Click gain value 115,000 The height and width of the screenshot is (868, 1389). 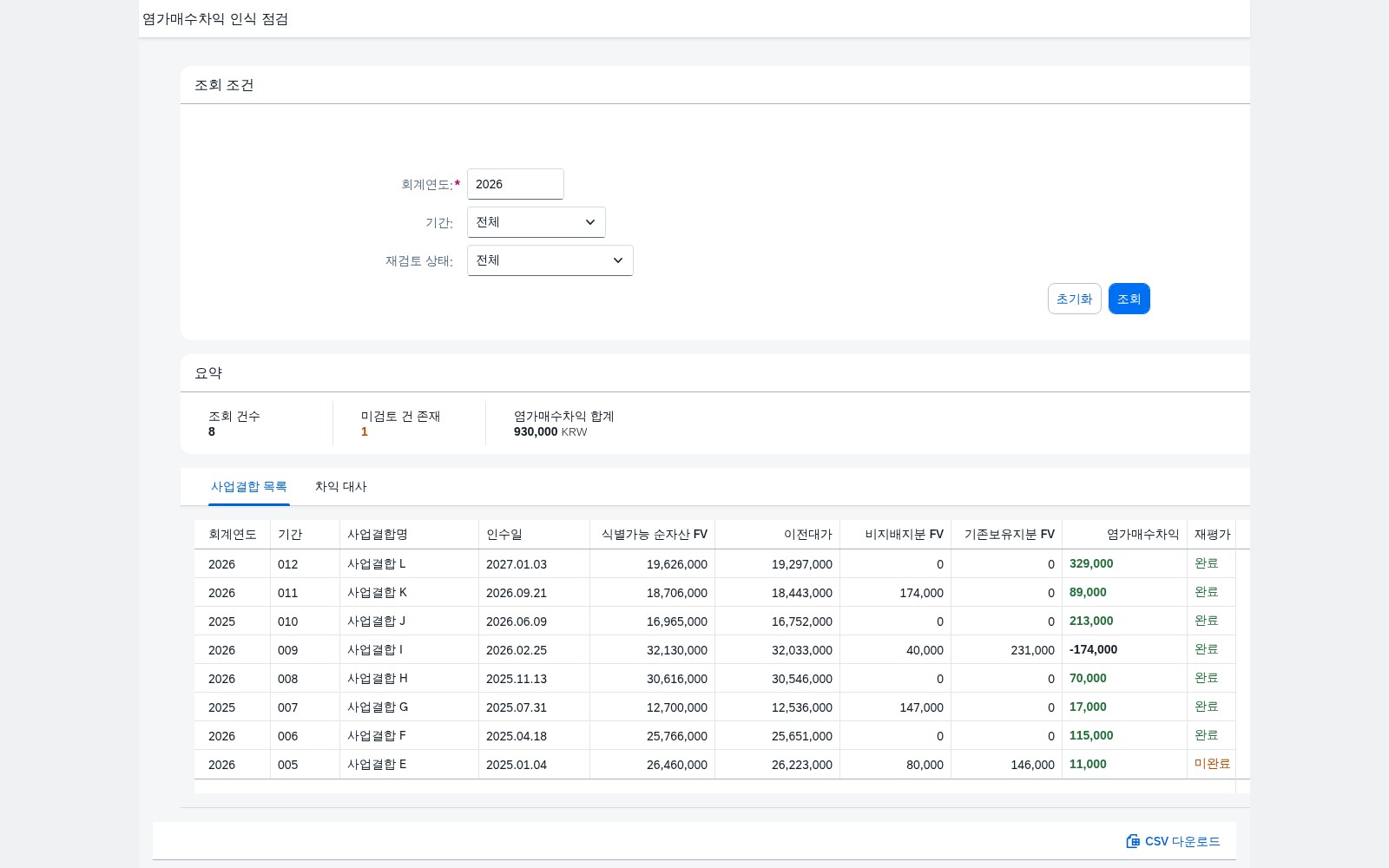point(1091,735)
